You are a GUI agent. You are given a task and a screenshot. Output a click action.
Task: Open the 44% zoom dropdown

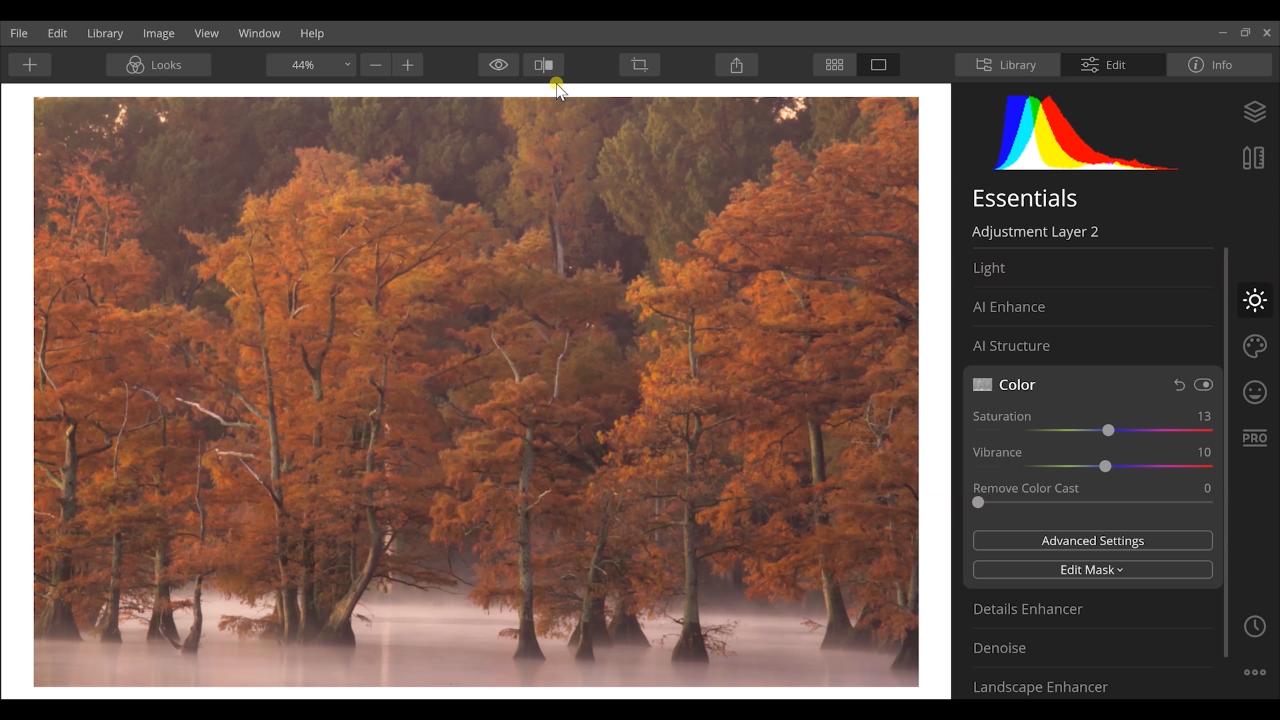(312, 65)
